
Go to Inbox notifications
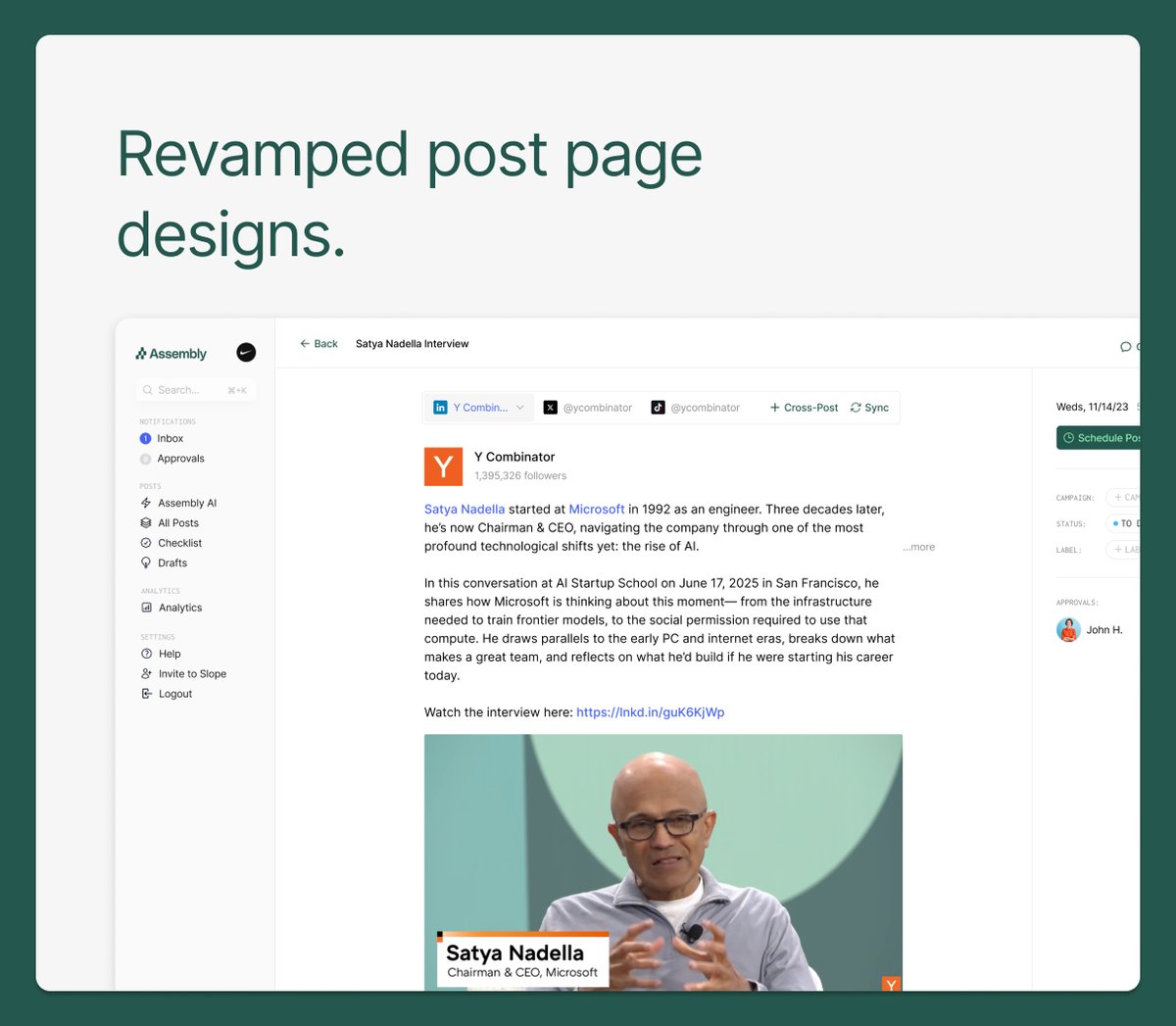(162, 438)
